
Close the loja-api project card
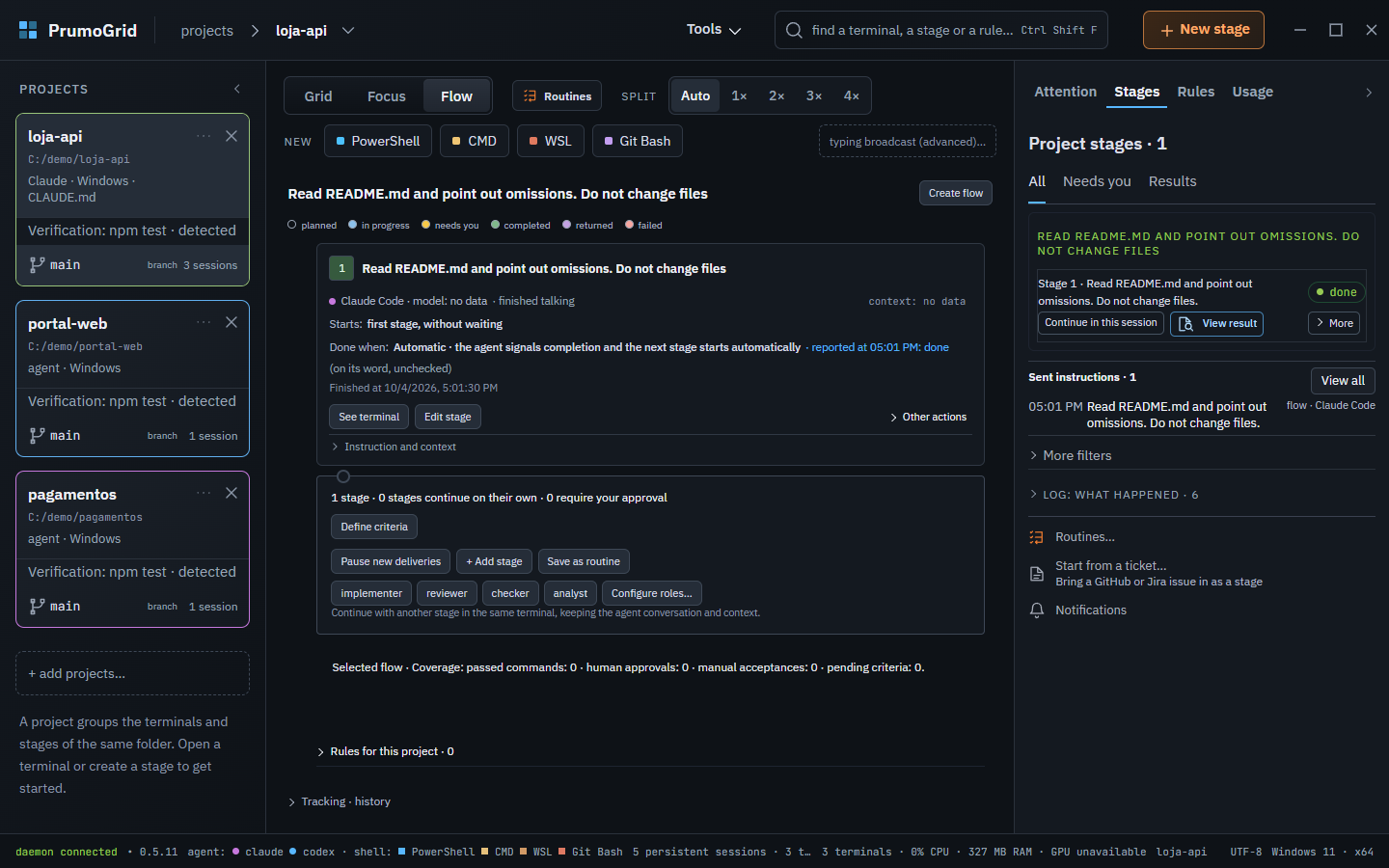pos(231,136)
